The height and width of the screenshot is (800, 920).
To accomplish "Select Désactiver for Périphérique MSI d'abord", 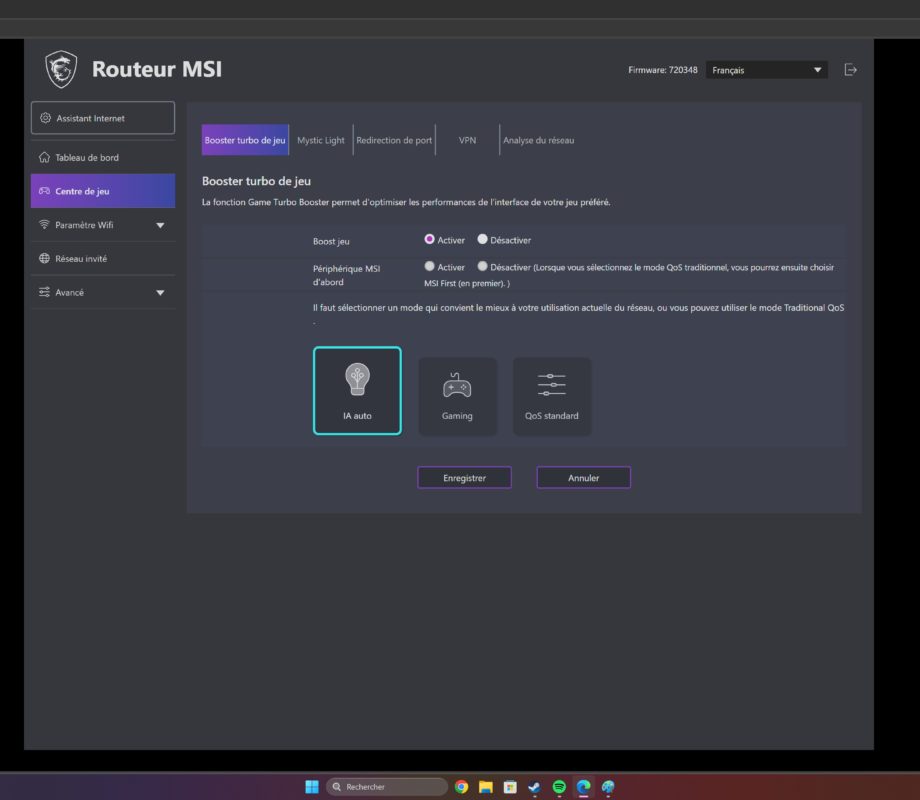I will pos(482,266).
